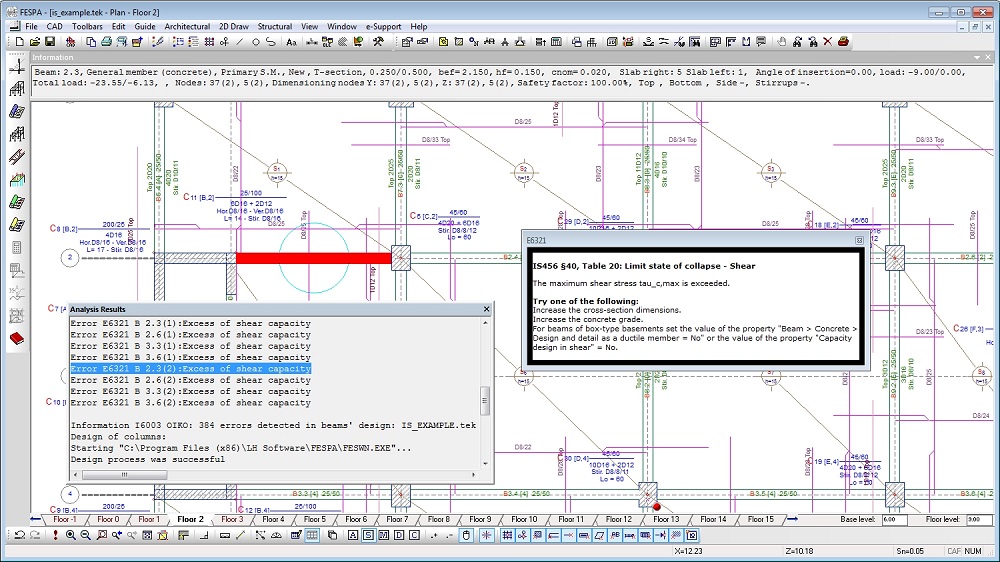Click the redo arrow in the bottom toolbar
The height and width of the screenshot is (562, 1000).
pos(35,535)
